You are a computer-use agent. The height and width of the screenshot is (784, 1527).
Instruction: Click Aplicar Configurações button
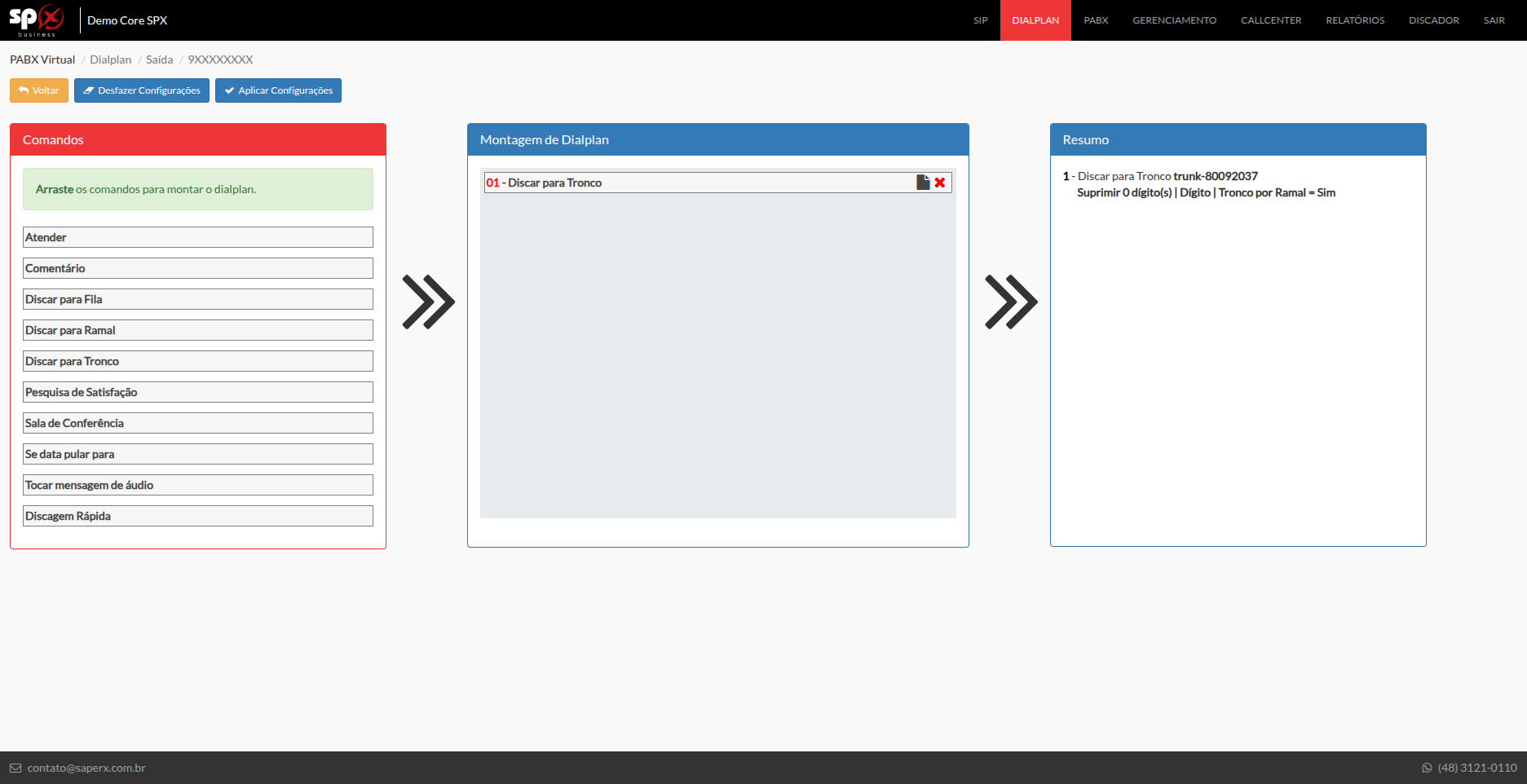point(278,90)
